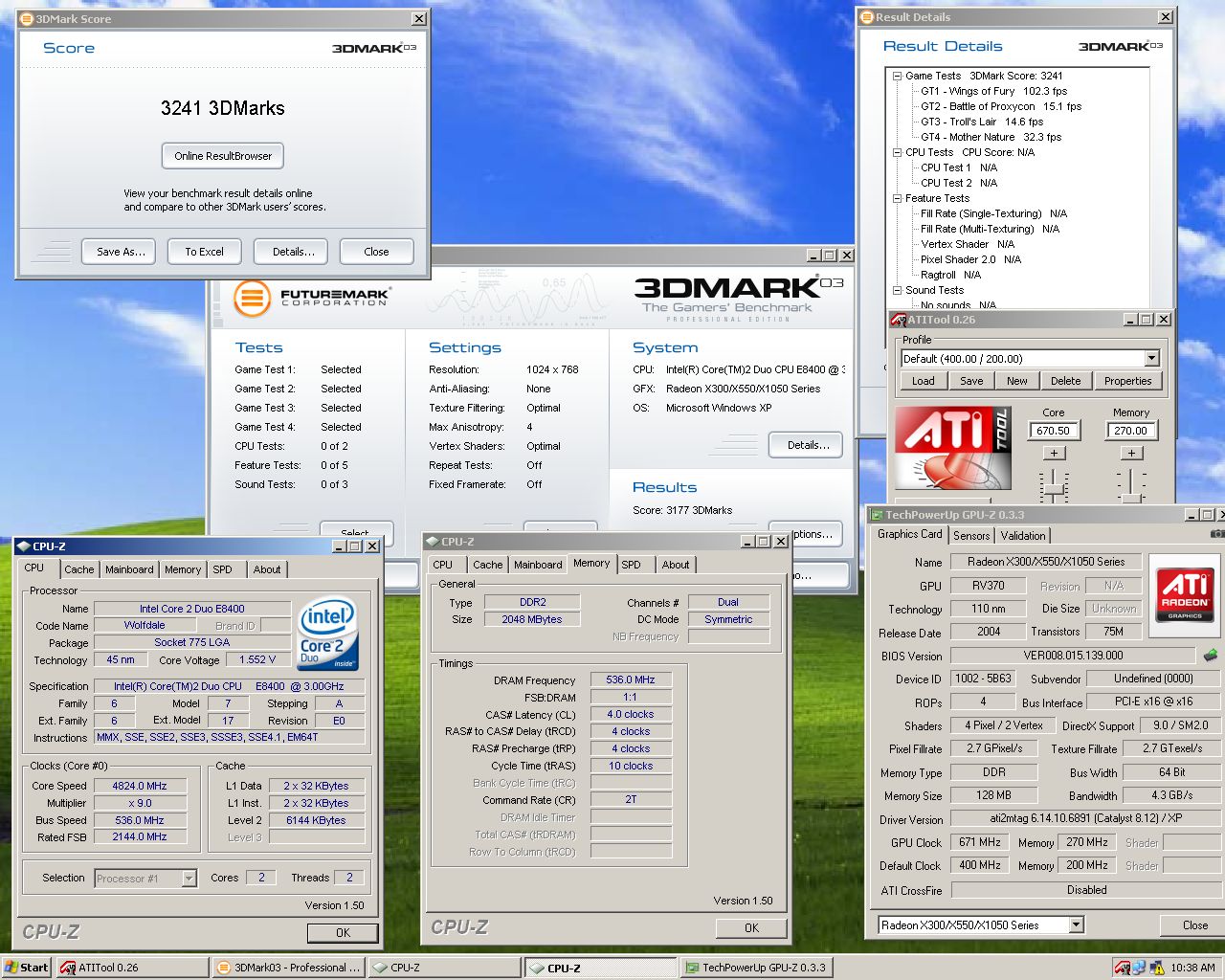Click the Result Details window title icon
The height and width of the screenshot is (980, 1225).
click(x=867, y=16)
